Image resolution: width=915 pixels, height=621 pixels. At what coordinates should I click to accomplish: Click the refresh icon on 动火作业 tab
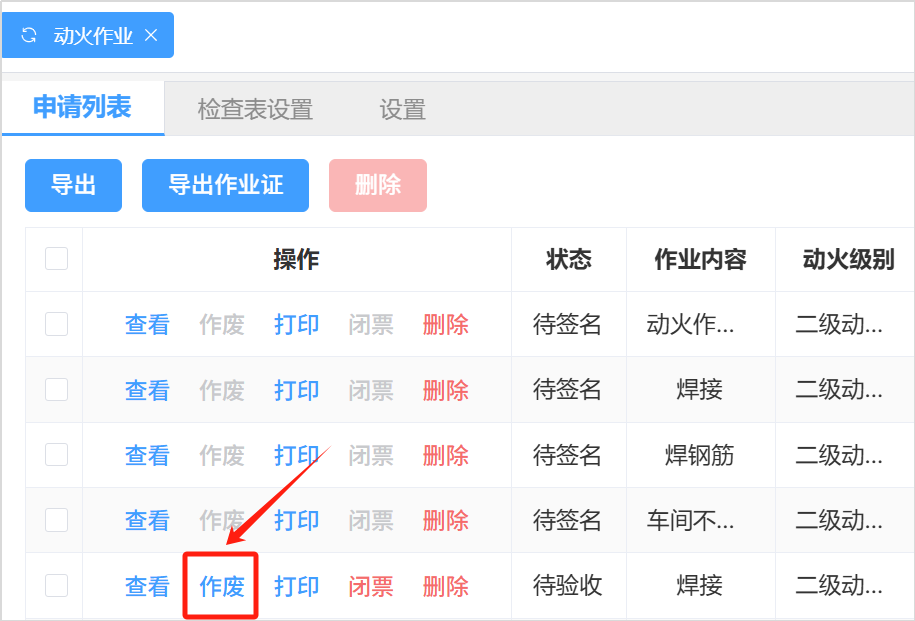[30, 36]
